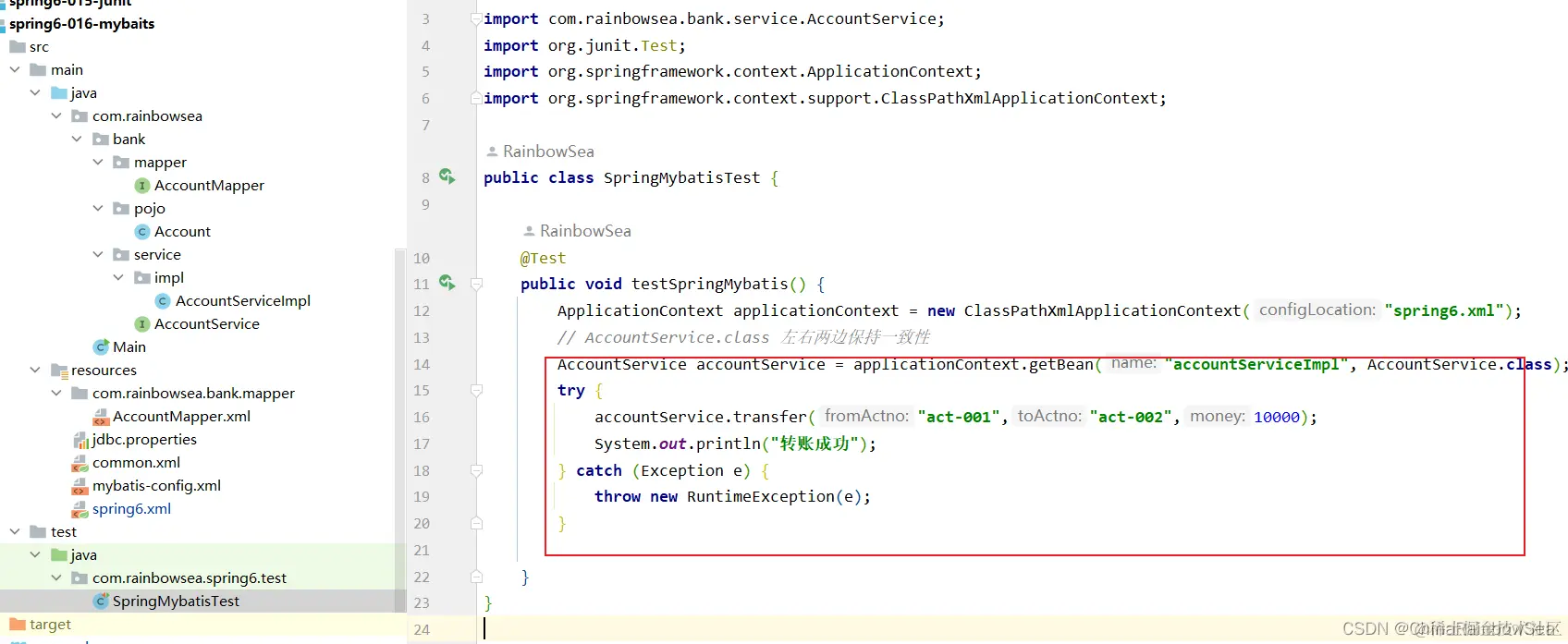The height and width of the screenshot is (644, 1568).
Task: Select the AccountMapper interface icon
Action: pos(142,186)
